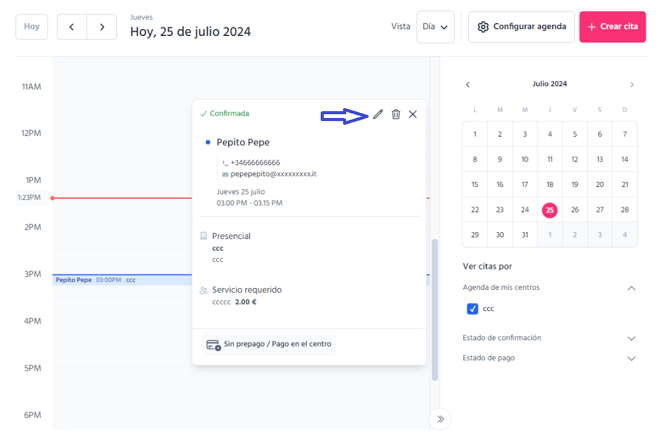Show next month in mini calendar
The height and width of the screenshot is (434, 670).
click(x=631, y=85)
